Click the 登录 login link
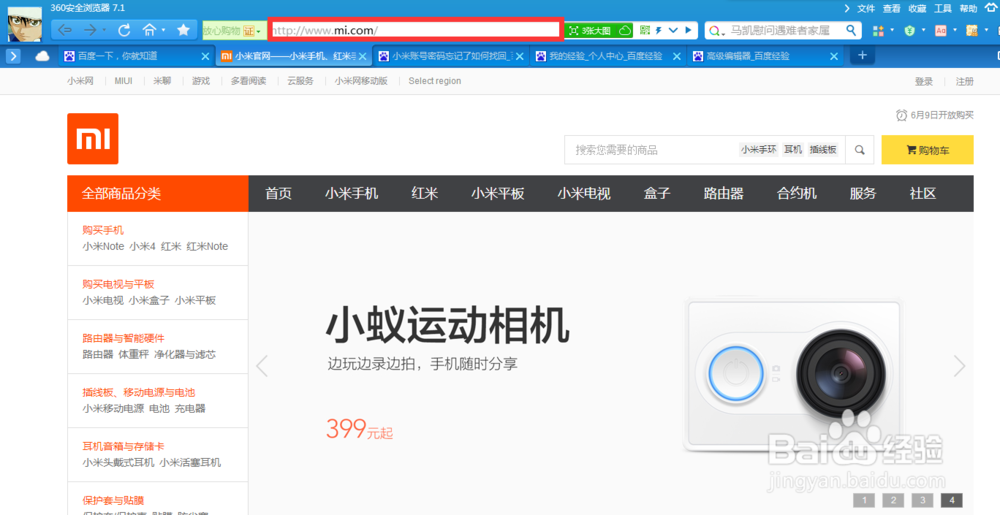1000x515 pixels. (923, 81)
